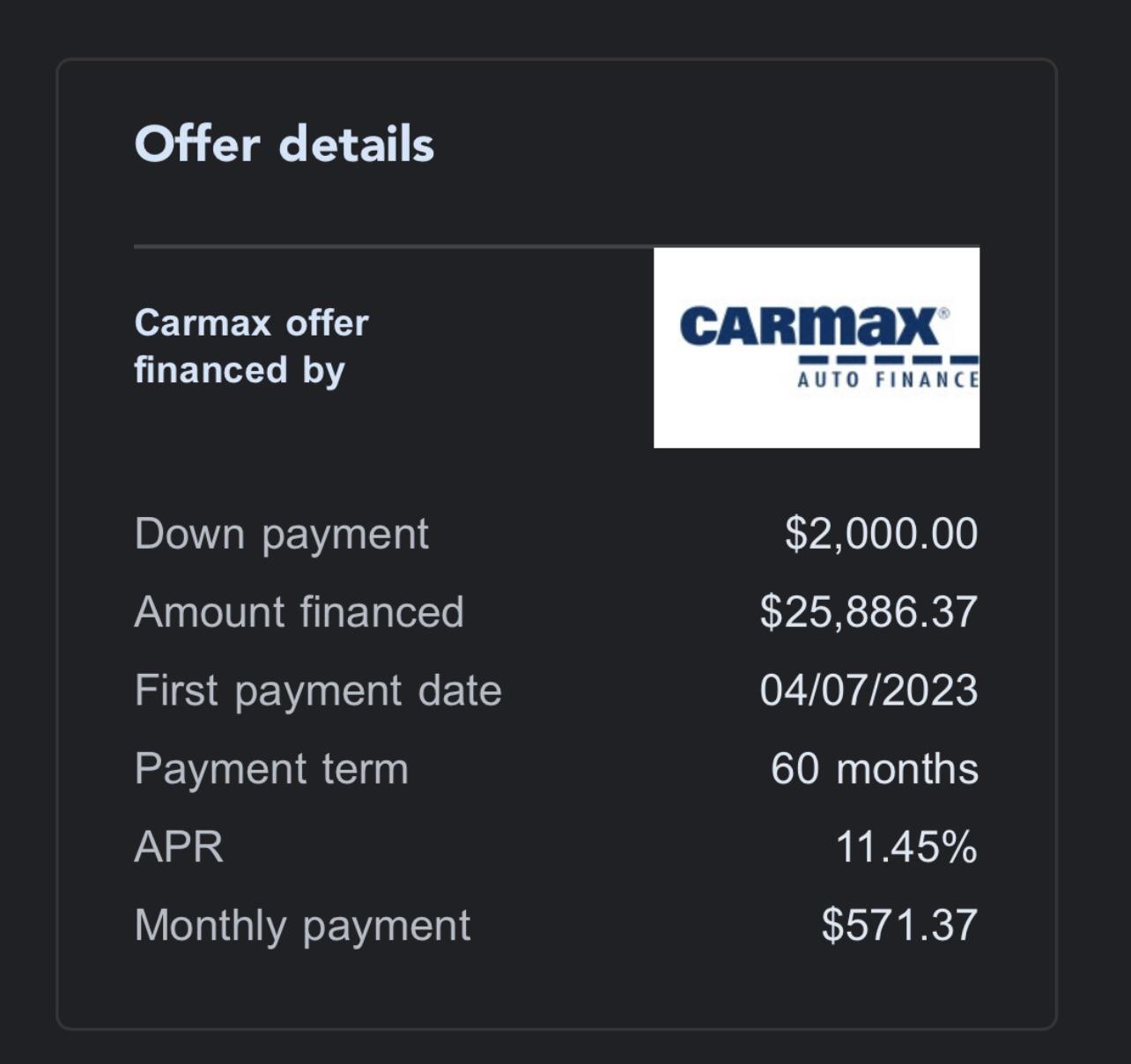Screen dimensions: 1131x1064
Task: Click the APR label
Action: [177, 846]
